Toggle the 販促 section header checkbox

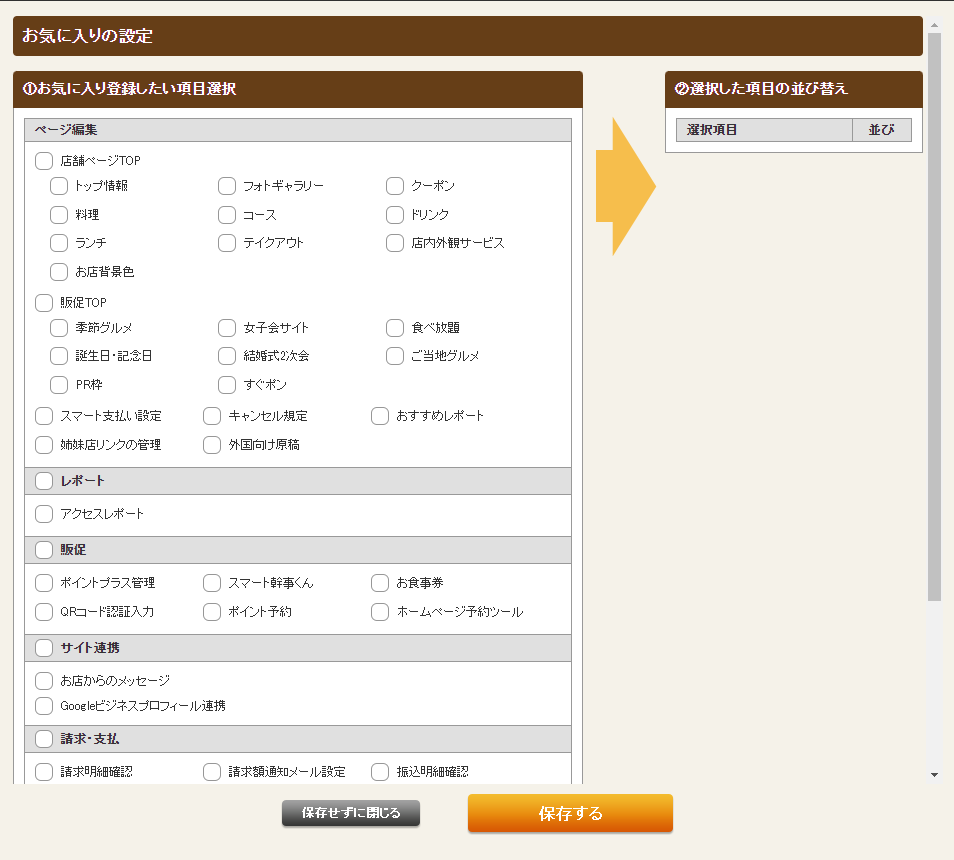click(44, 549)
